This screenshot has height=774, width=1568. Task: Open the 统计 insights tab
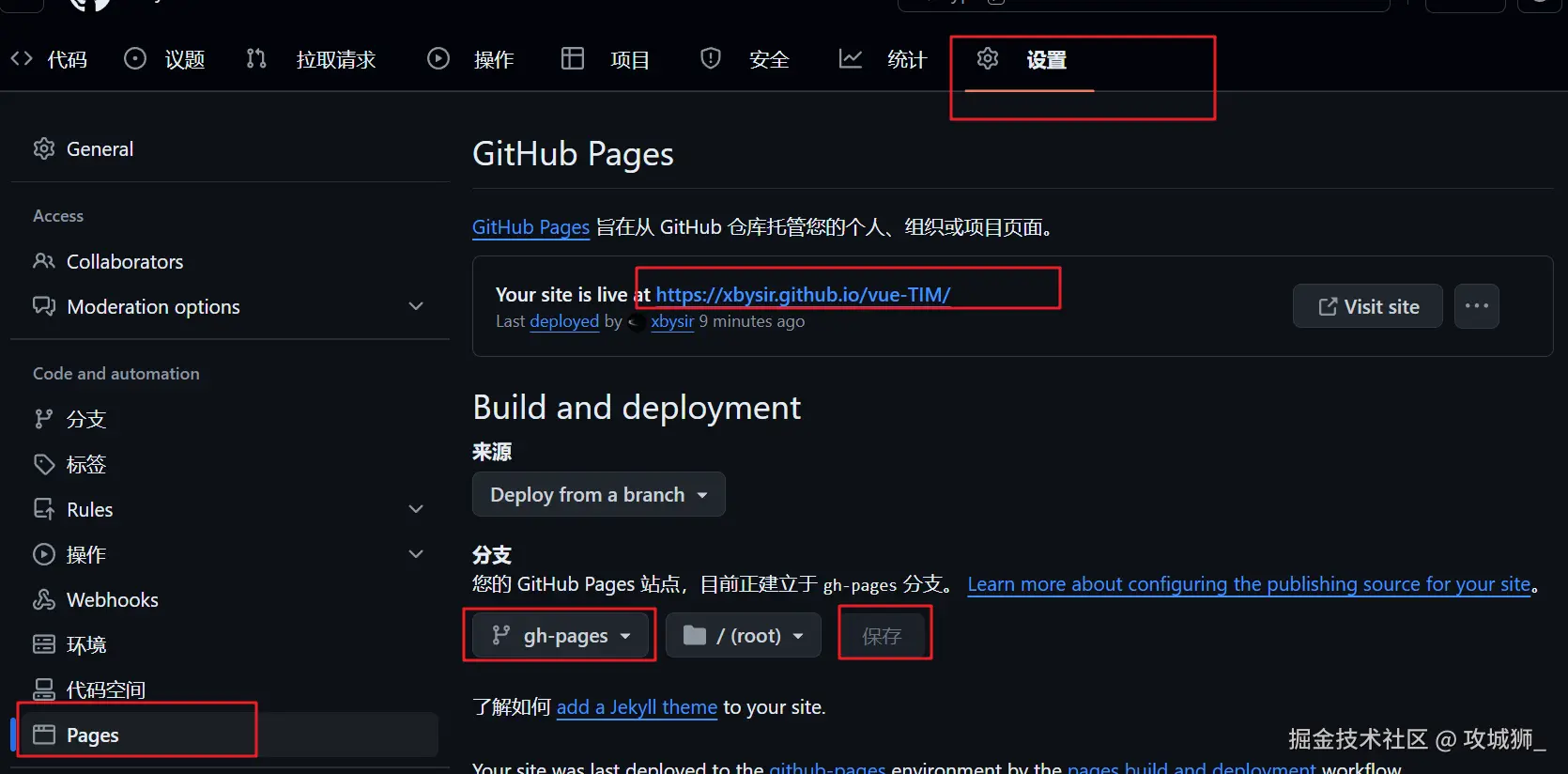click(883, 60)
